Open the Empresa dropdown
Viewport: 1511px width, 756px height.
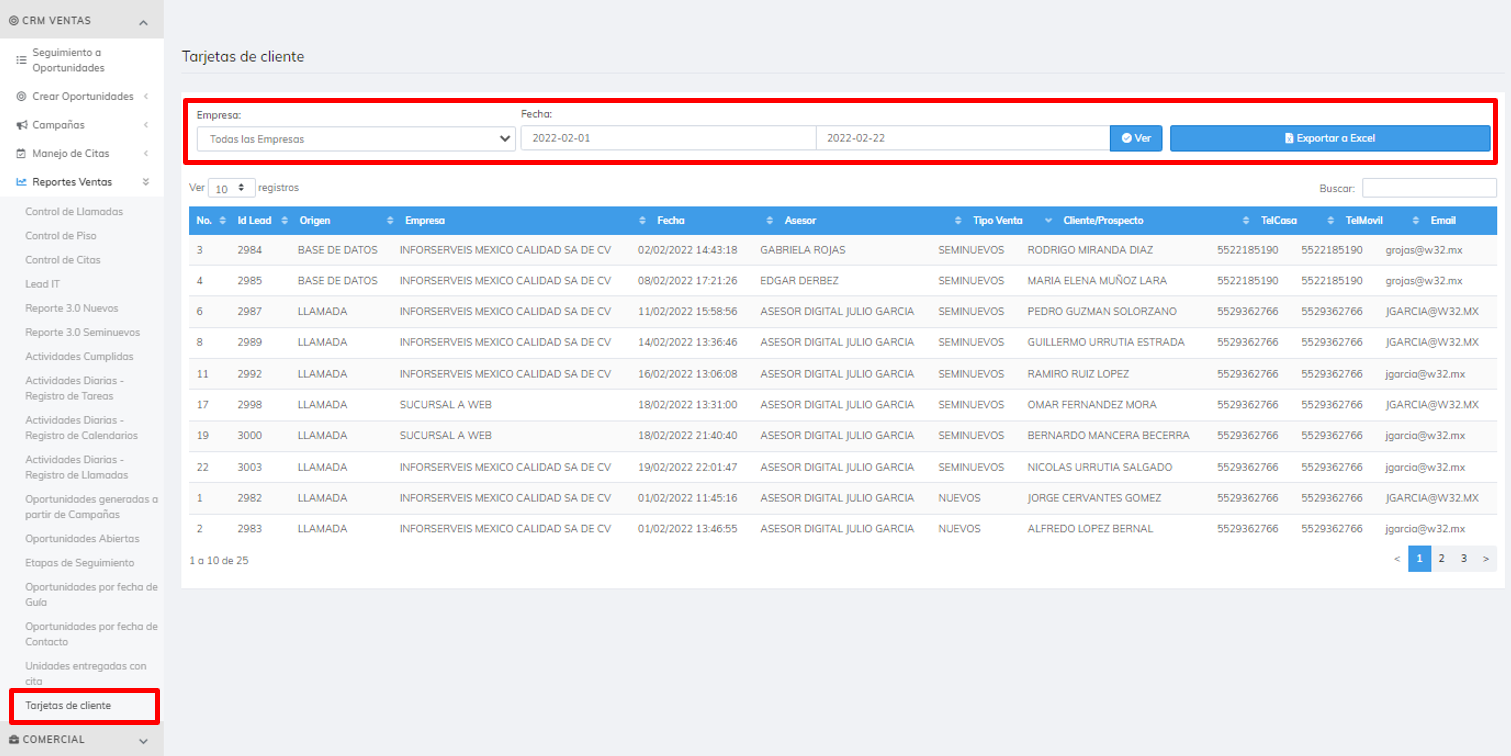(x=356, y=139)
